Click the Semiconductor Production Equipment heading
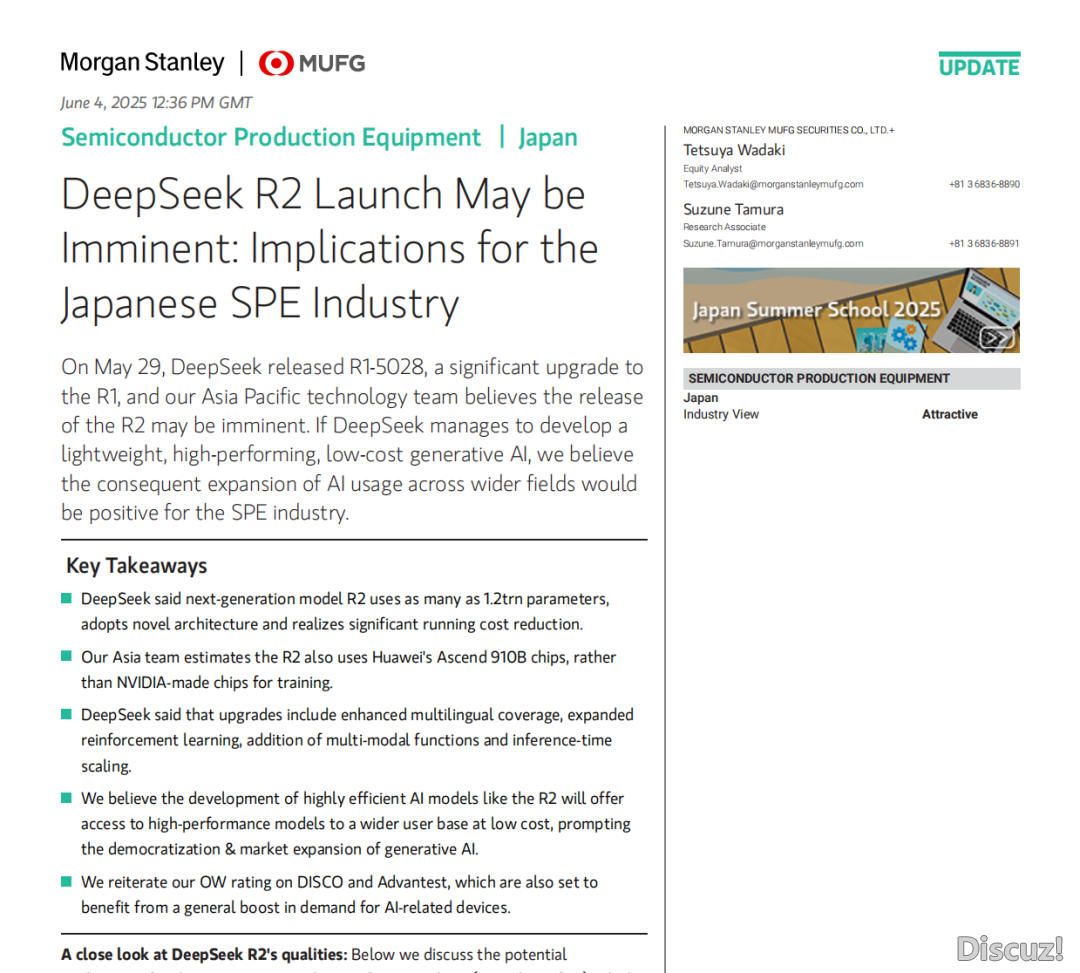 tap(271, 137)
